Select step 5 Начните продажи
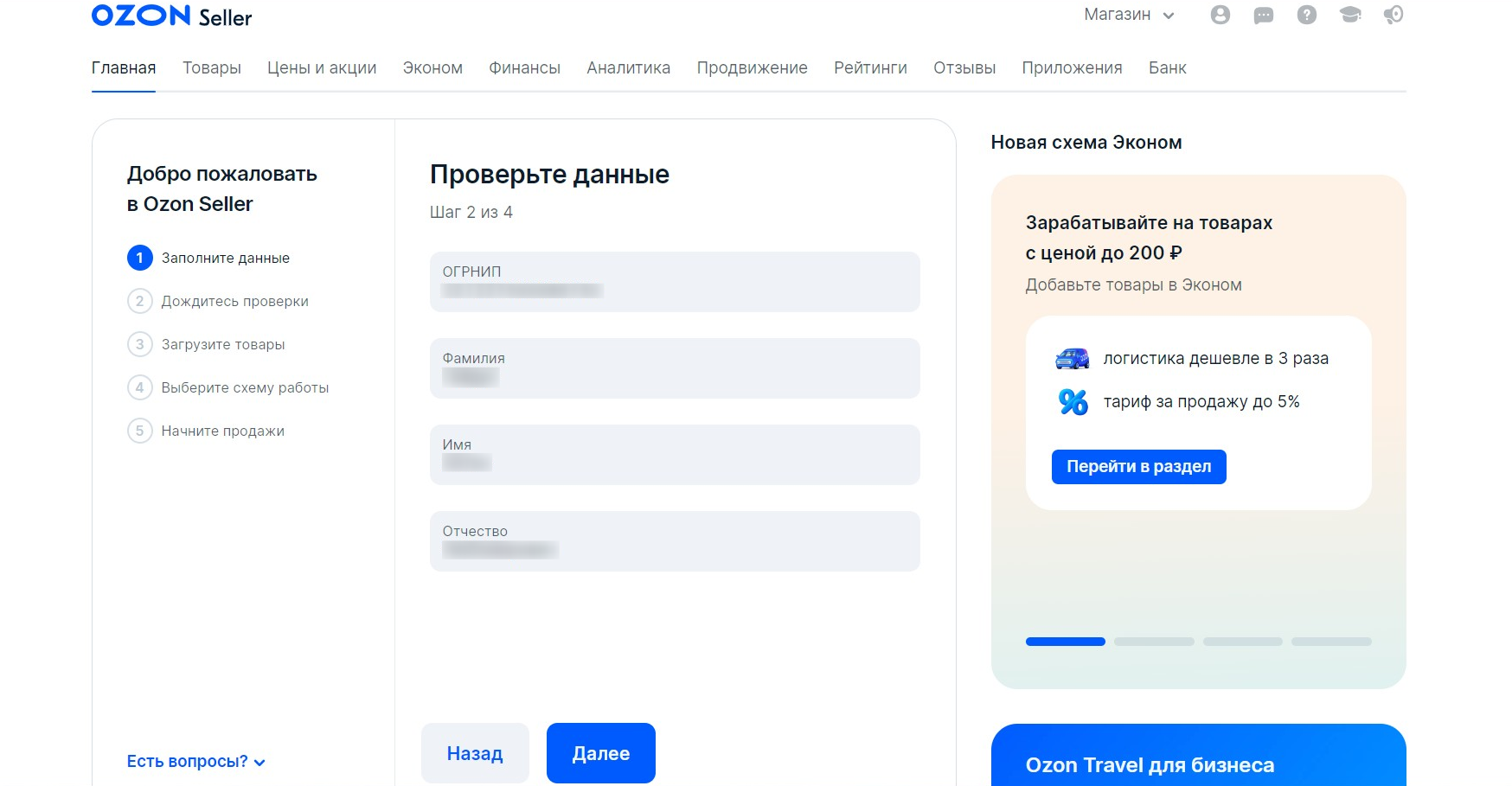This screenshot has height=786, width=1512. point(222,431)
